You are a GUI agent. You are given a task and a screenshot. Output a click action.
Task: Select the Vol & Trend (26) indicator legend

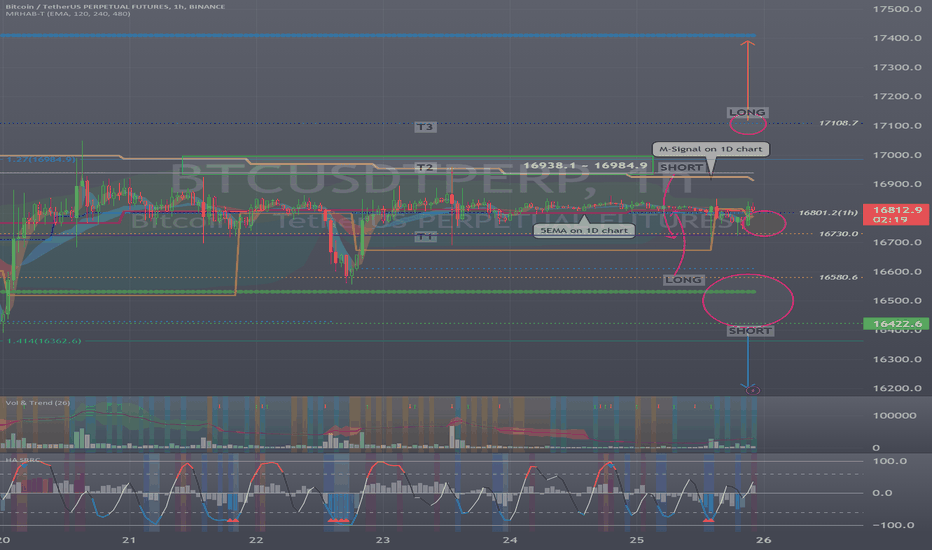pos(37,403)
